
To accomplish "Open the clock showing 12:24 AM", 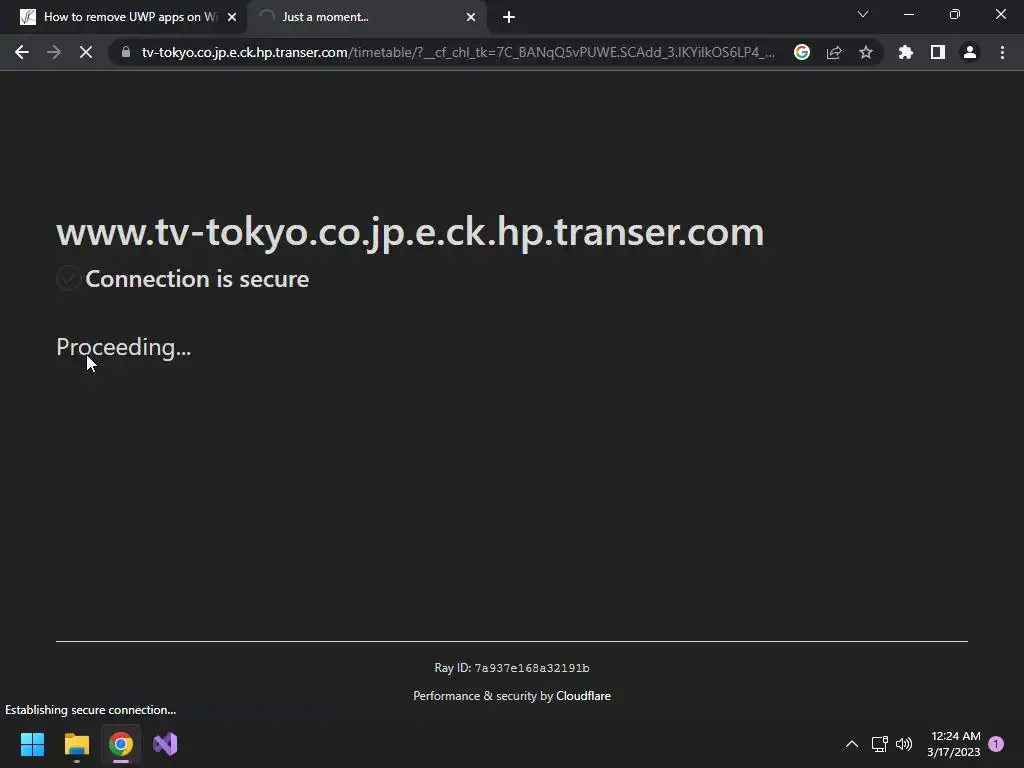I will pos(953,744).
